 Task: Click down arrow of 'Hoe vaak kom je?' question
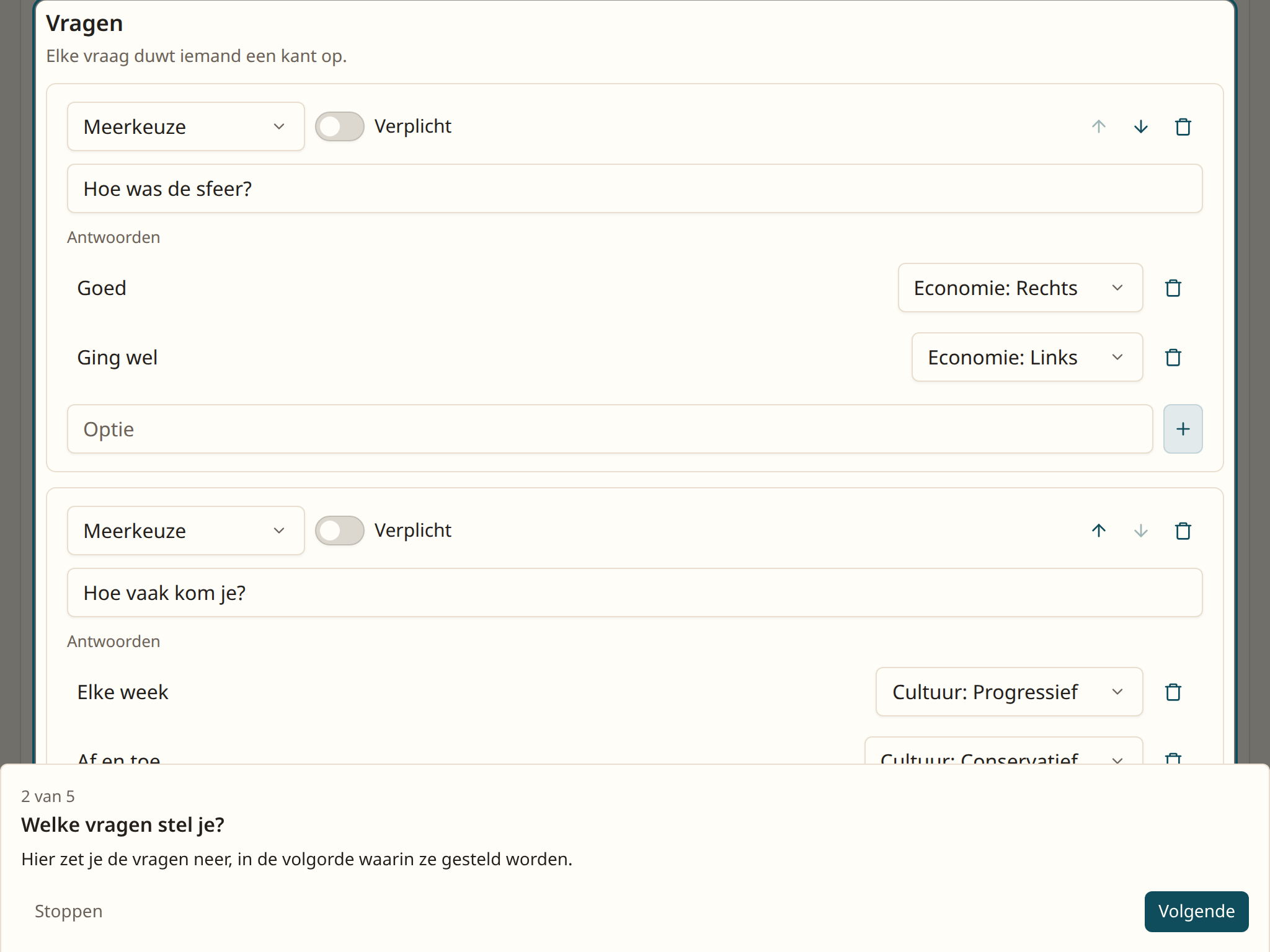click(x=1140, y=531)
